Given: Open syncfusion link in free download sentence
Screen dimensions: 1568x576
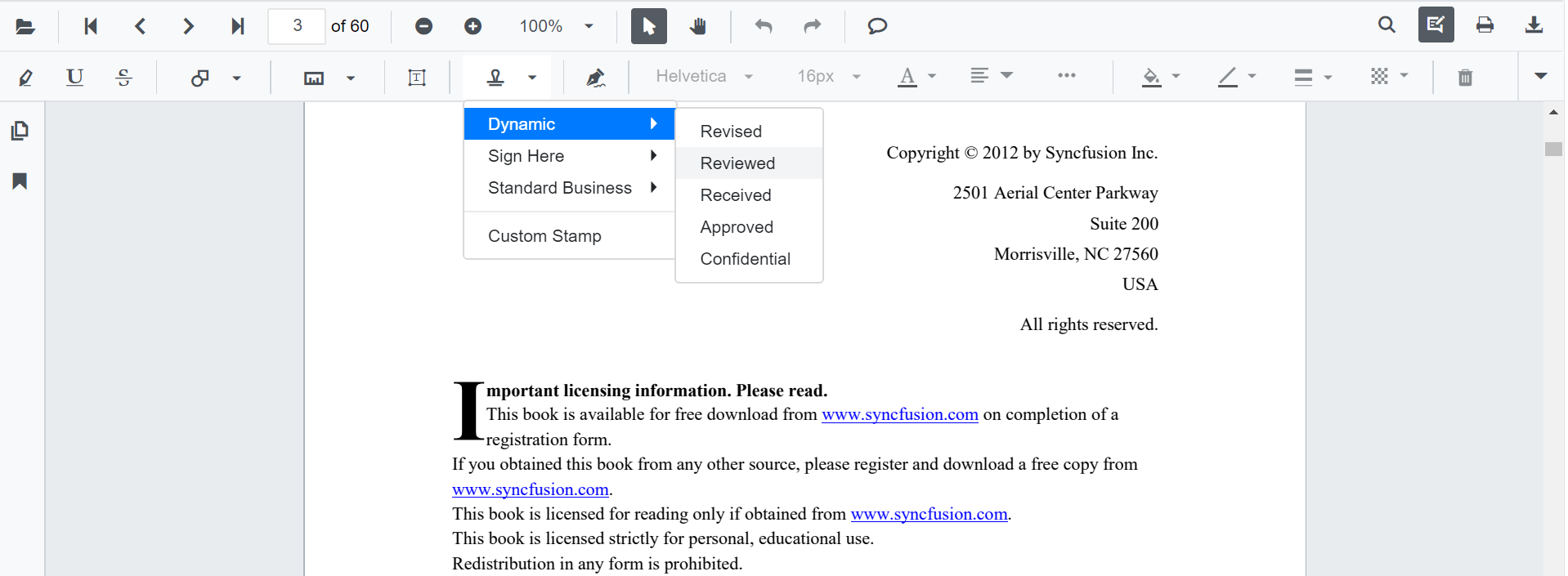Looking at the screenshot, I should tap(899, 414).
